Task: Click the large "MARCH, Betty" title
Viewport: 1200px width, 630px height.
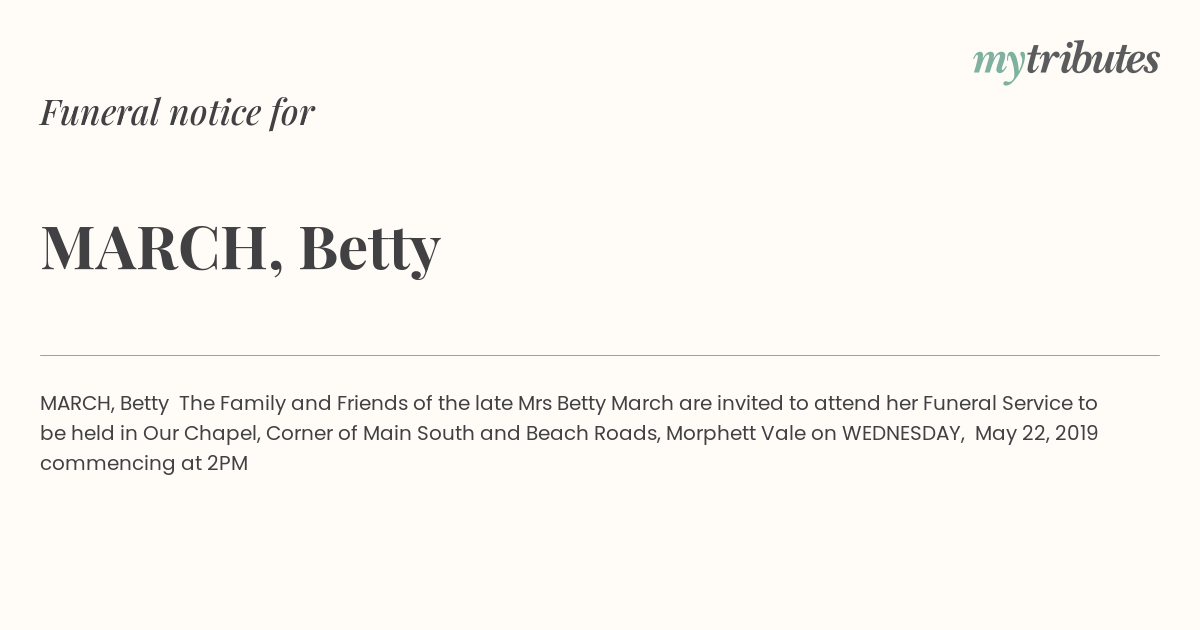Action: (240, 248)
